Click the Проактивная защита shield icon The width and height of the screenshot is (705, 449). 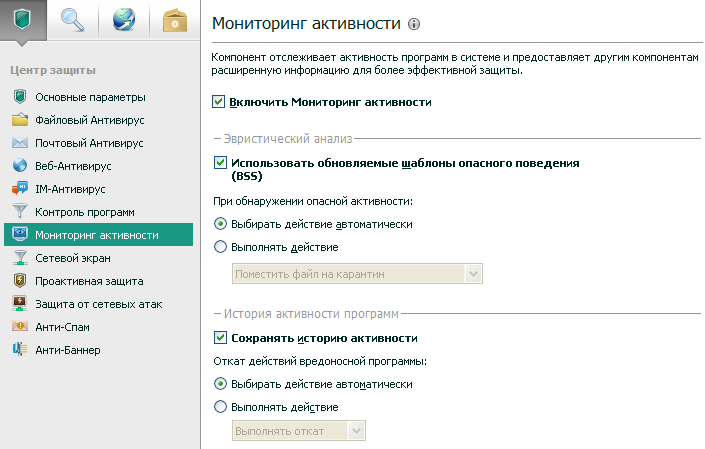pyautogui.click(x=19, y=281)
